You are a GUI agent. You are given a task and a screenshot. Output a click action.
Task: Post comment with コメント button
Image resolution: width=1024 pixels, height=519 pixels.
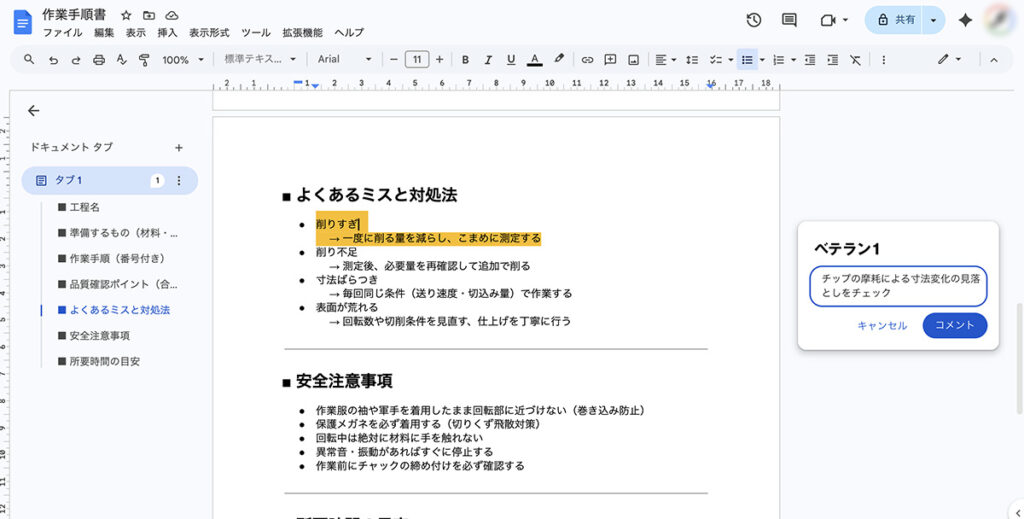pos(954,325)
